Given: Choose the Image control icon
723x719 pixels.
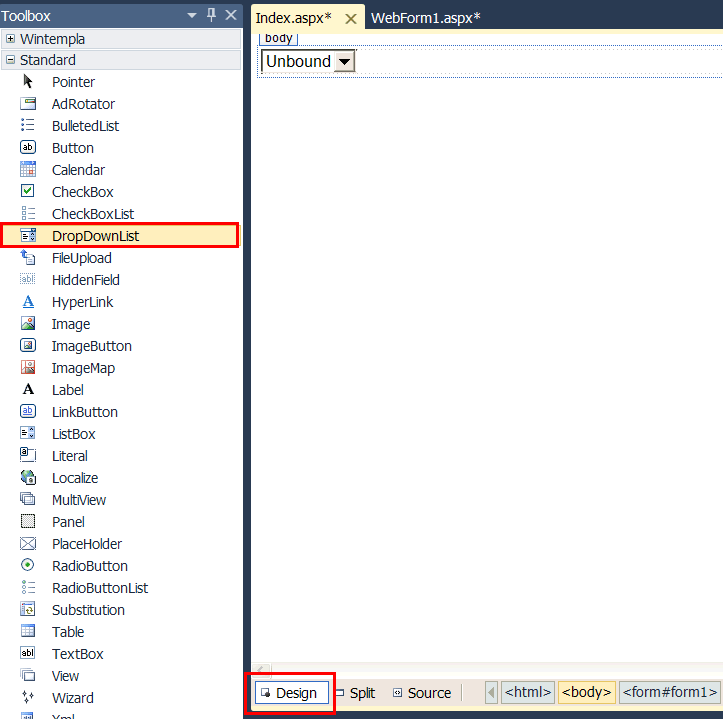Looking at the screenshot, I should 28,324.
